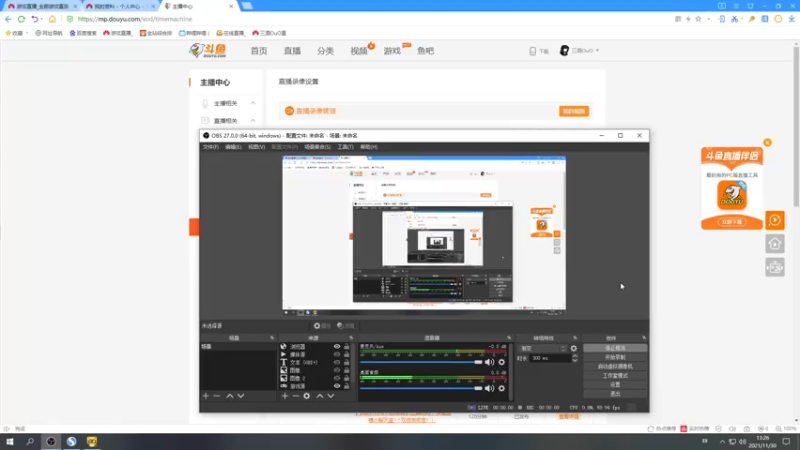Move the scene down in the Scenes panel
Image resolution: width=800 pixels, height=450 pixels.
click(241, 396)
